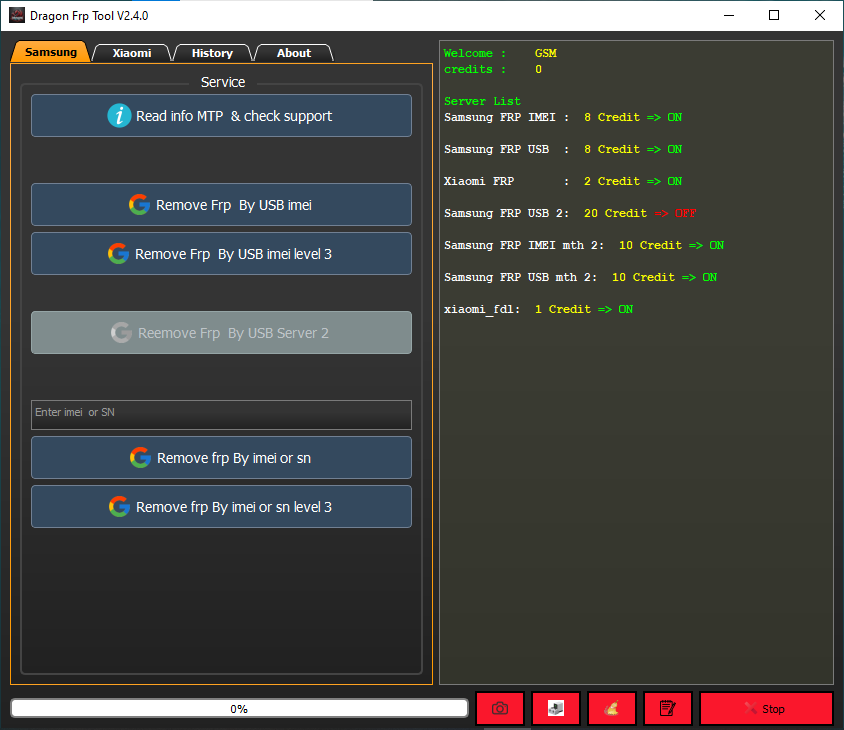This screenshot has height=730, width=844.
Task: Switch to the Xiaomi tab
Action: point(131,53)
